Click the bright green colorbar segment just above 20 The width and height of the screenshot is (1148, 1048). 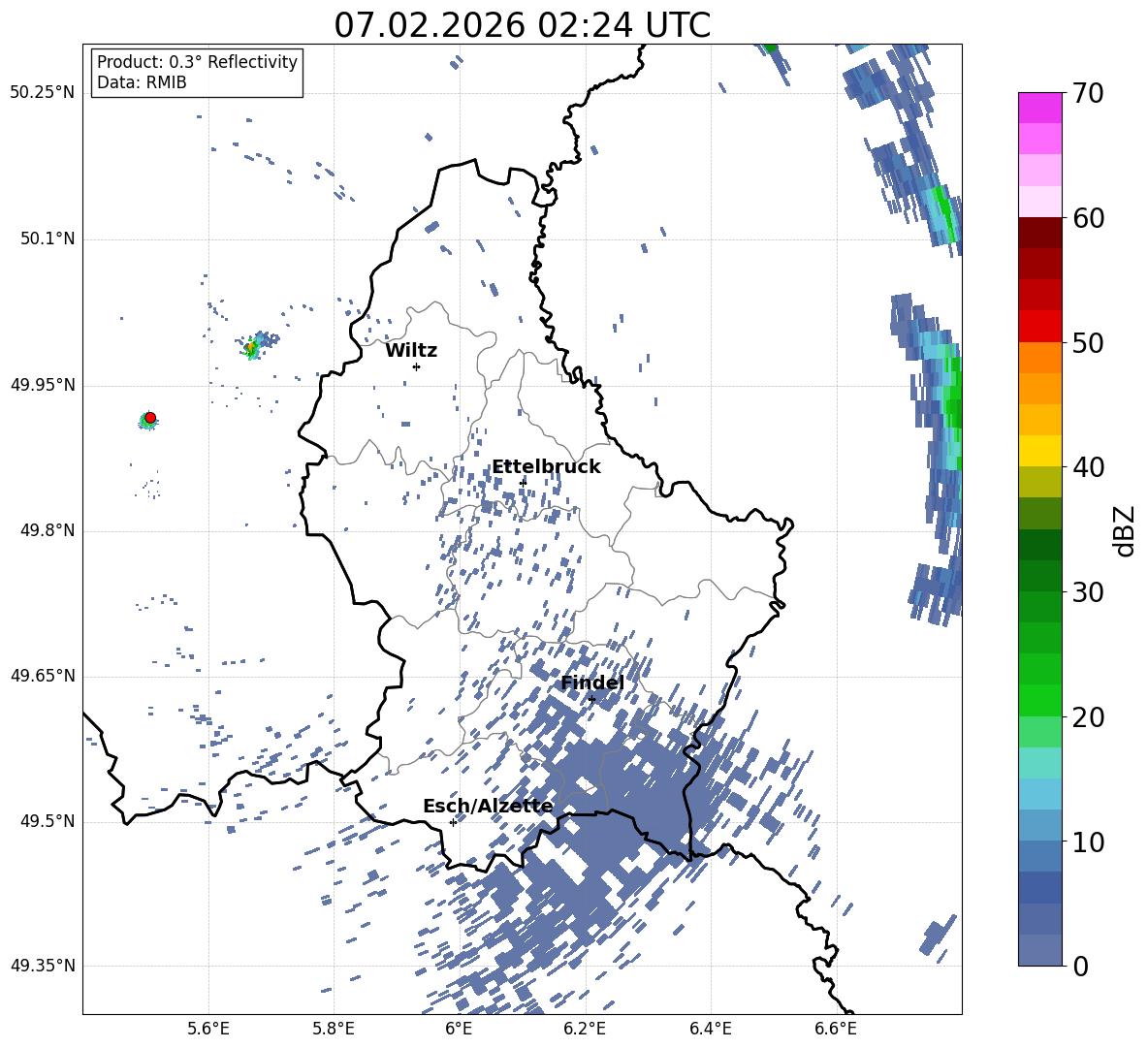click(x=1039, y=700)
